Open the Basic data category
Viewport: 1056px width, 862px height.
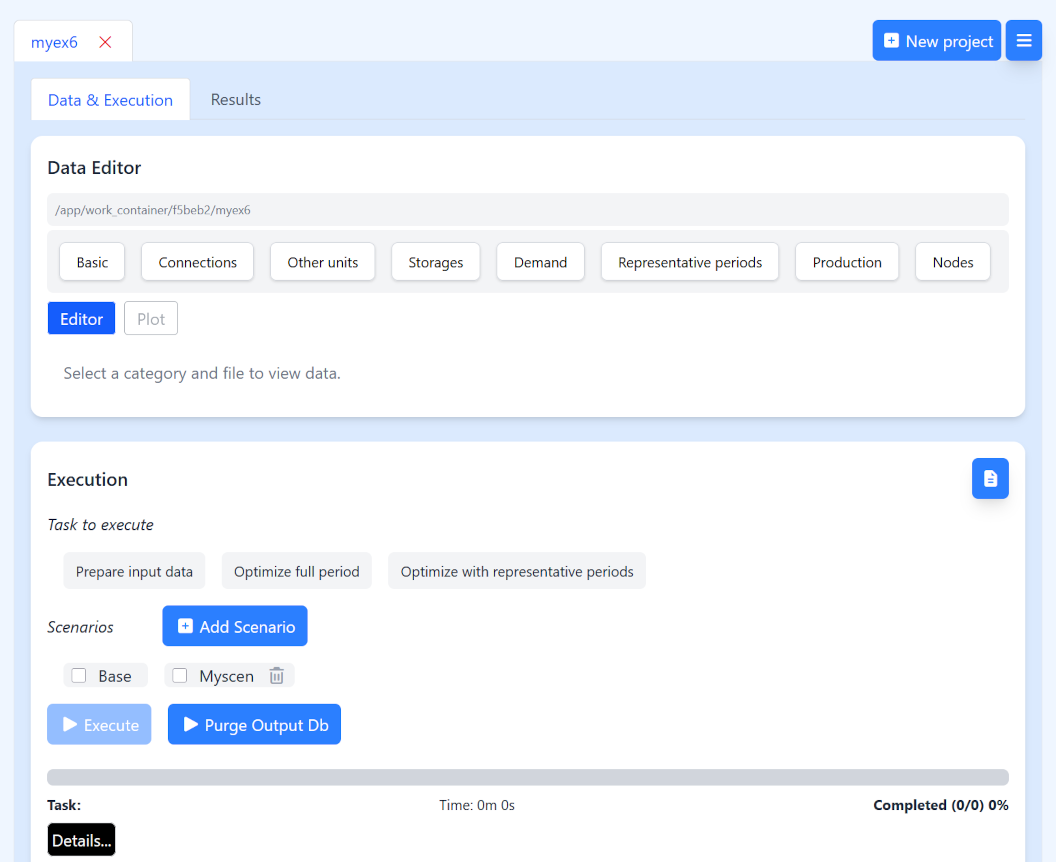click(92, 262)
